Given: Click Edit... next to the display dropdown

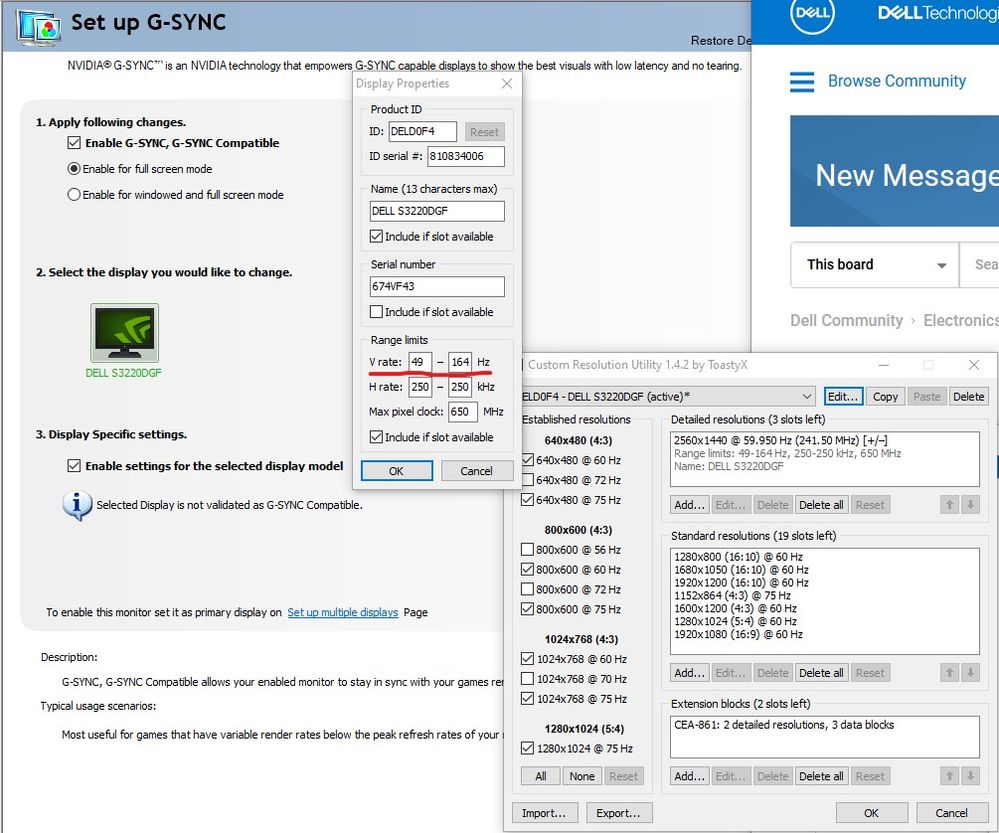Looking at the screenshot, I should coord(843,396).
